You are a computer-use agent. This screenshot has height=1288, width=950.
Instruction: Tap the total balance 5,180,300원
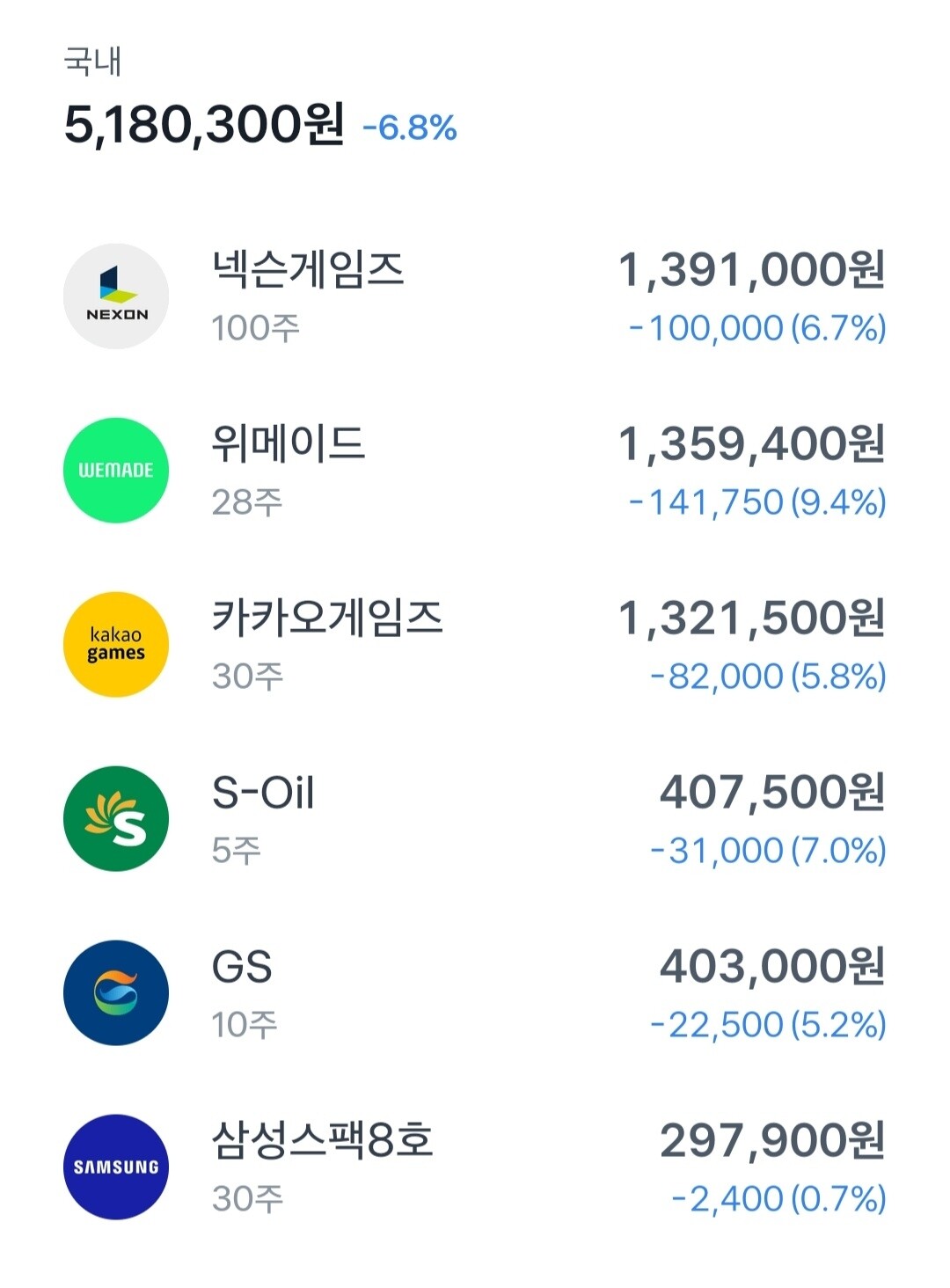(204, 124)
